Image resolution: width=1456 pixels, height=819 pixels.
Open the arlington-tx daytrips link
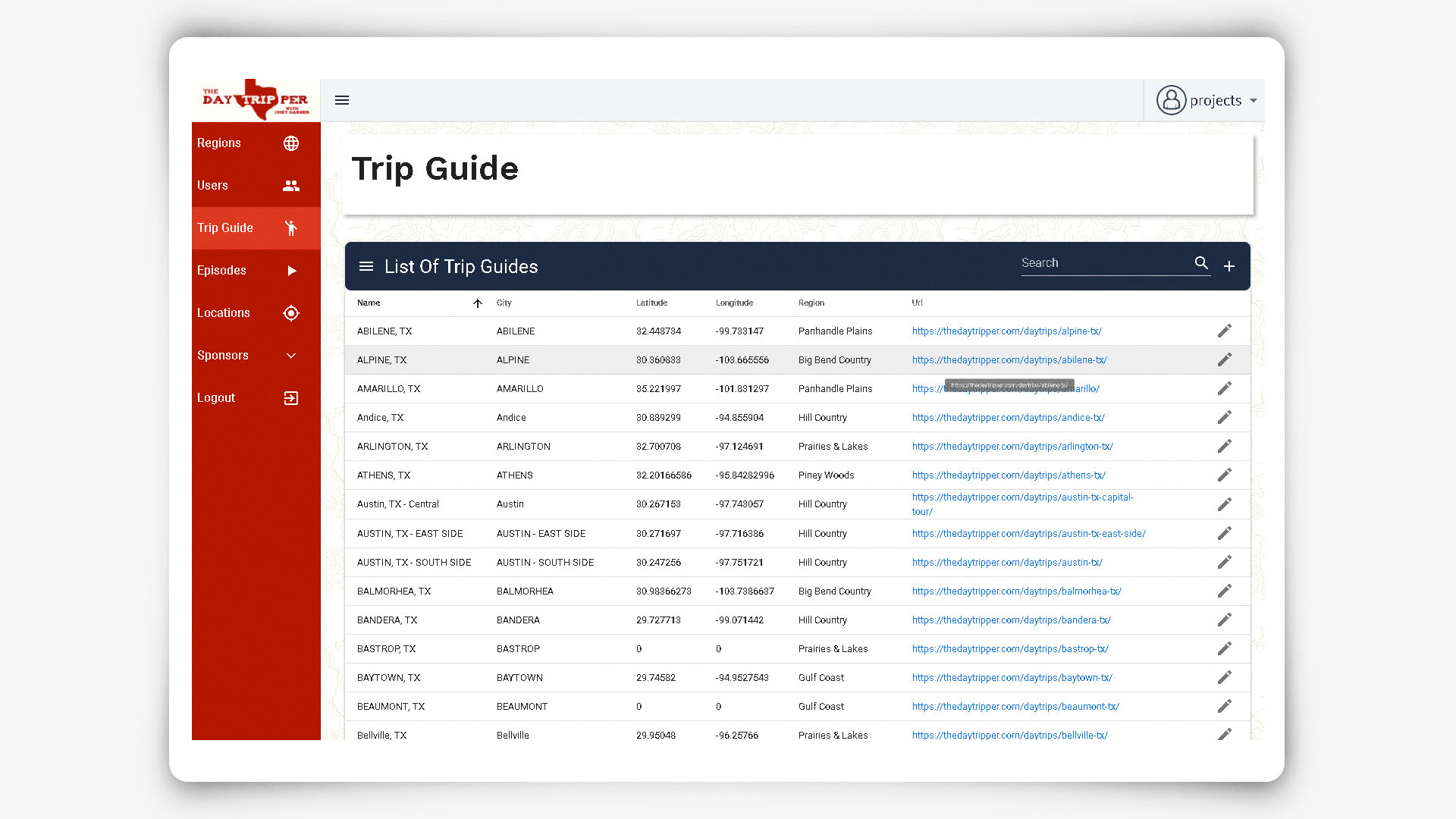click(1012, 447)
